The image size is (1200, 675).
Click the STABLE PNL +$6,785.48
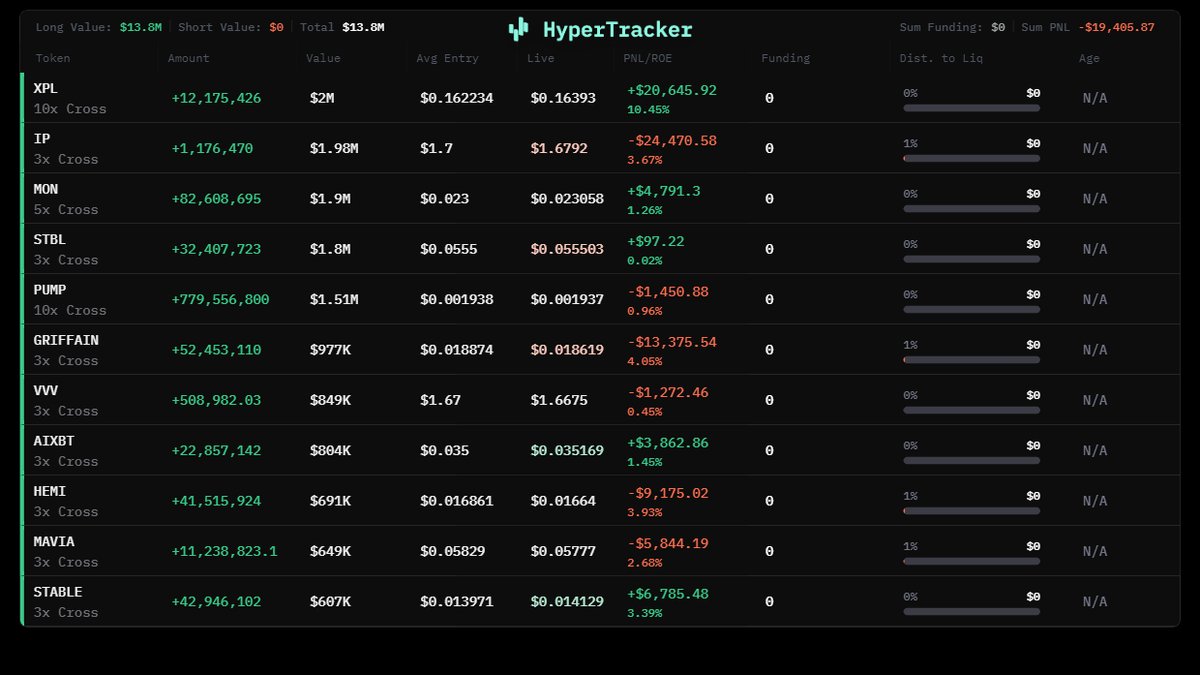[x=668, y=594]
